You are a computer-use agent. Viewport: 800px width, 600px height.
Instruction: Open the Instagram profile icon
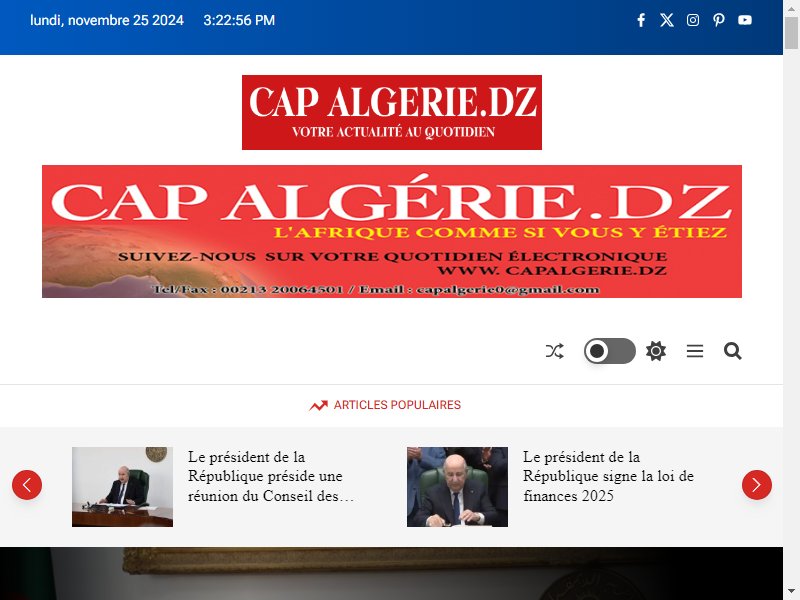click(693, 20)
